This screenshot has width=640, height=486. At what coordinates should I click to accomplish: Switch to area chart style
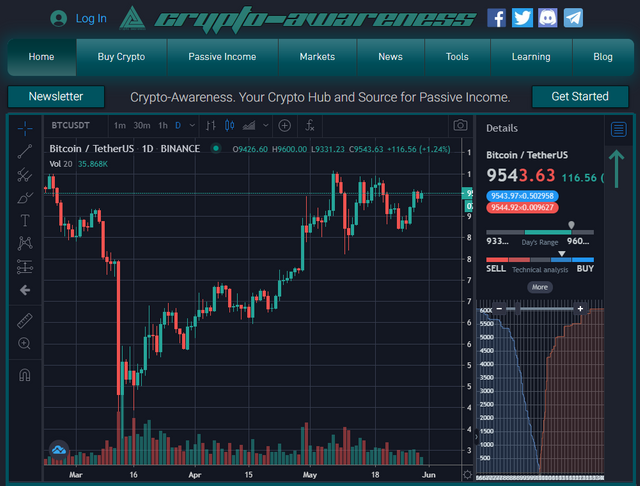point(249,125)
